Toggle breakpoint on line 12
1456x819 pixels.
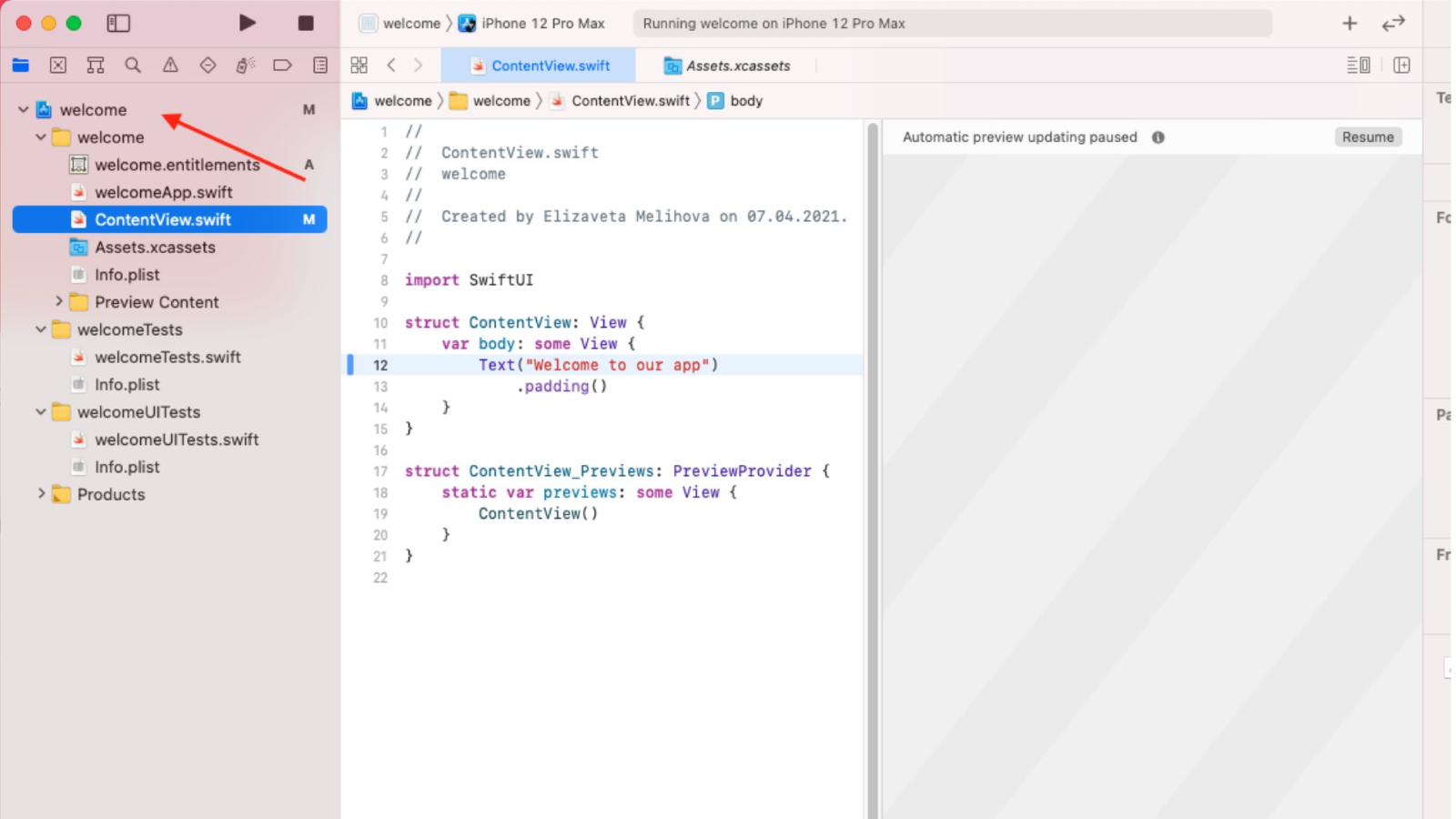click(379, 365)
